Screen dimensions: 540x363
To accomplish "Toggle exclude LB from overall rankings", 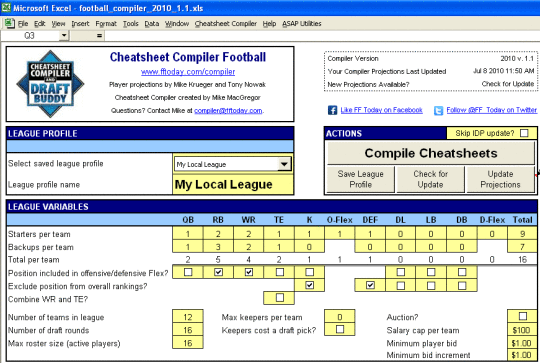I will coord(431,286).
